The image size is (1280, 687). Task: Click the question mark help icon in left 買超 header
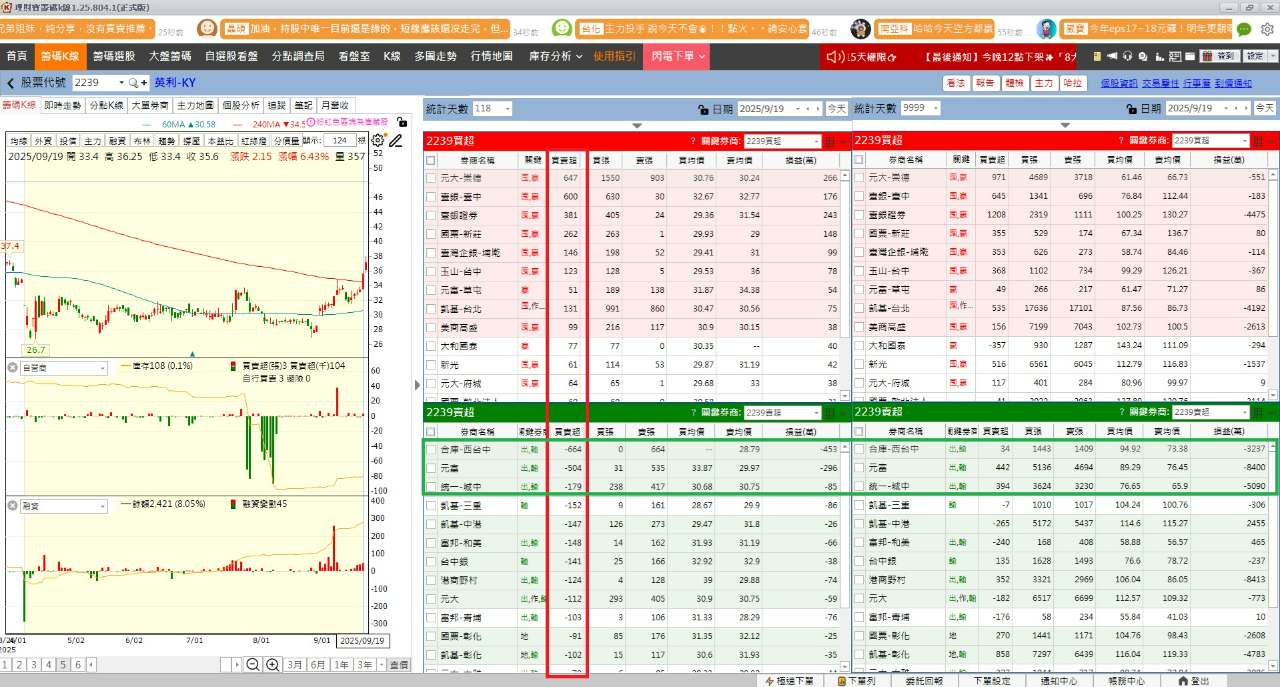pos(692,141)
